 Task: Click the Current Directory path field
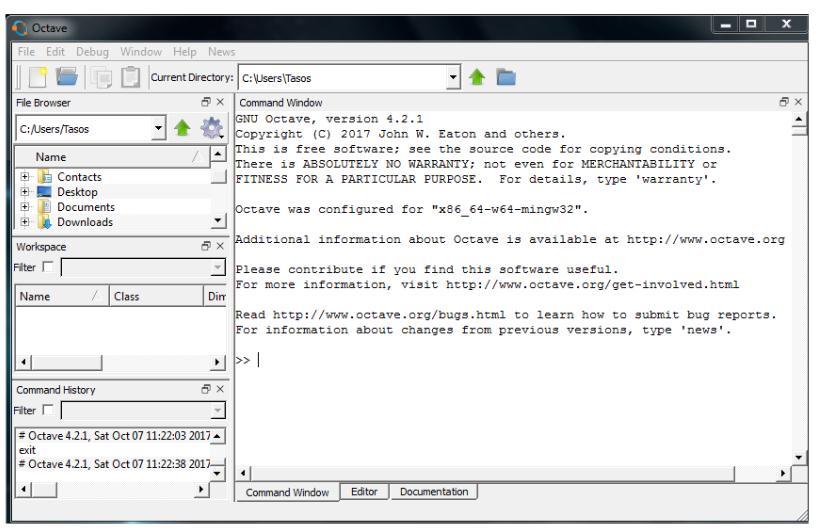click(343, 78)
